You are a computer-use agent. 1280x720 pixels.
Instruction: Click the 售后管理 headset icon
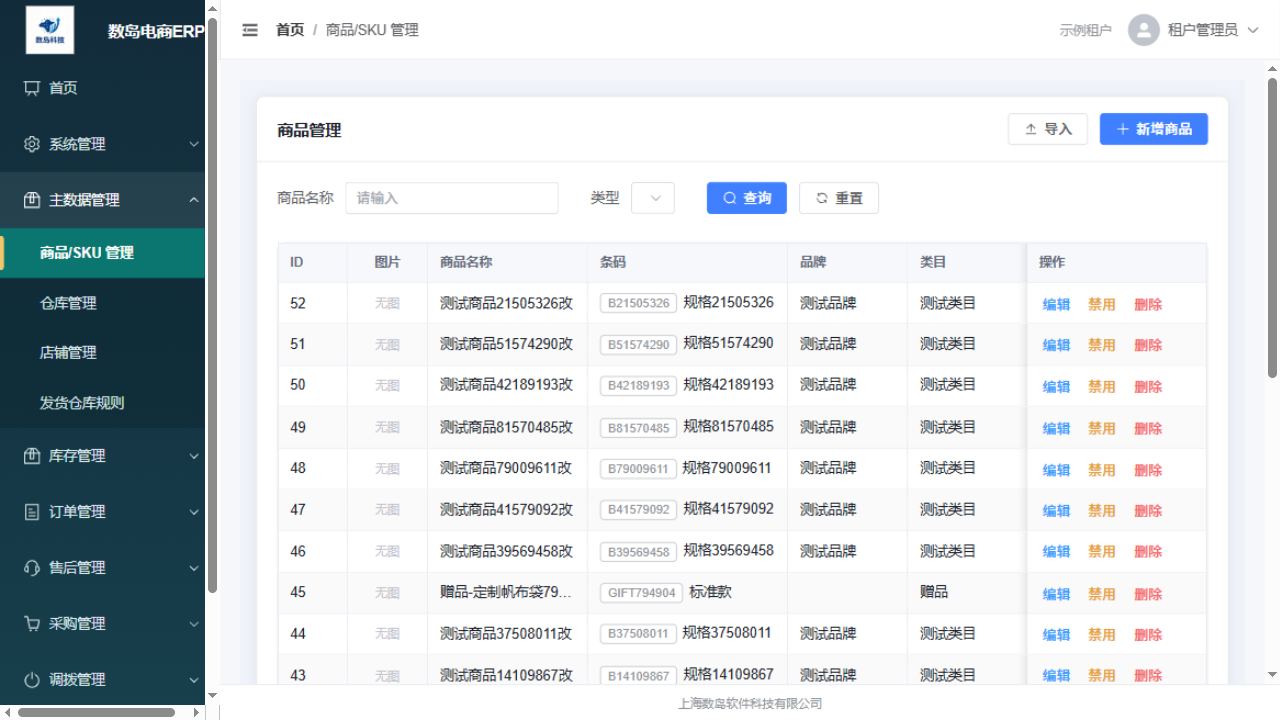tap(32, 568)
